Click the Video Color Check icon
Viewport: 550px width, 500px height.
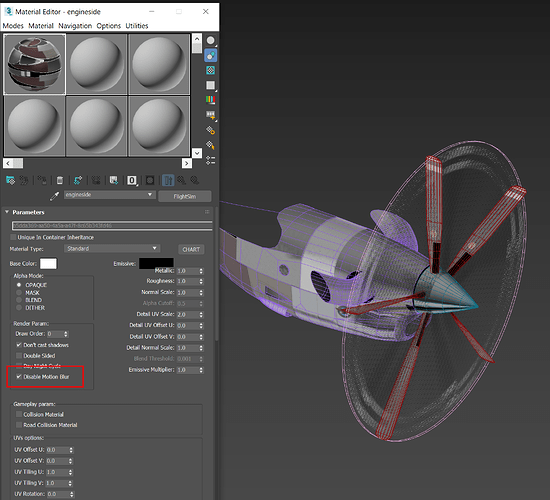(210, 100)
